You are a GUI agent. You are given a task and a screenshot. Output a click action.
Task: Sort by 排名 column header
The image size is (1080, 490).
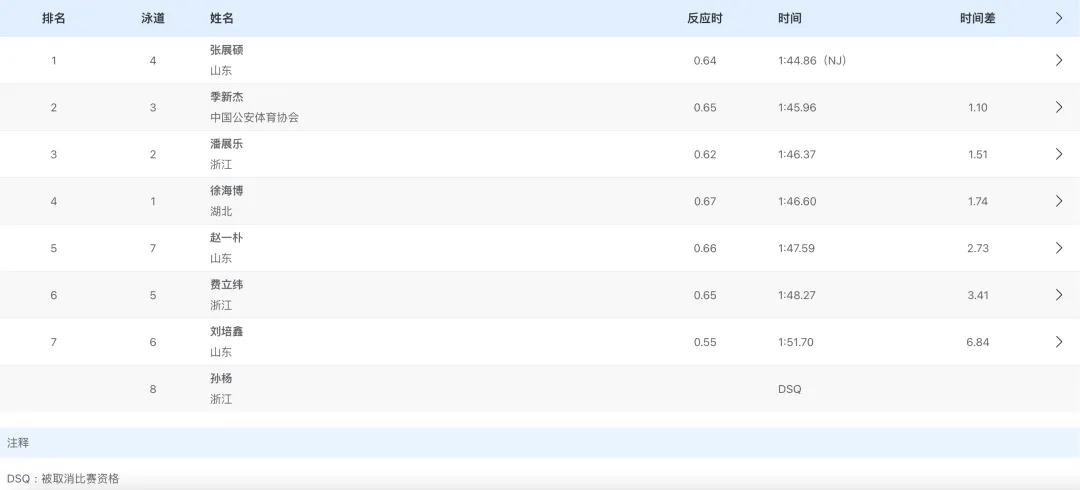click(54, 18)
